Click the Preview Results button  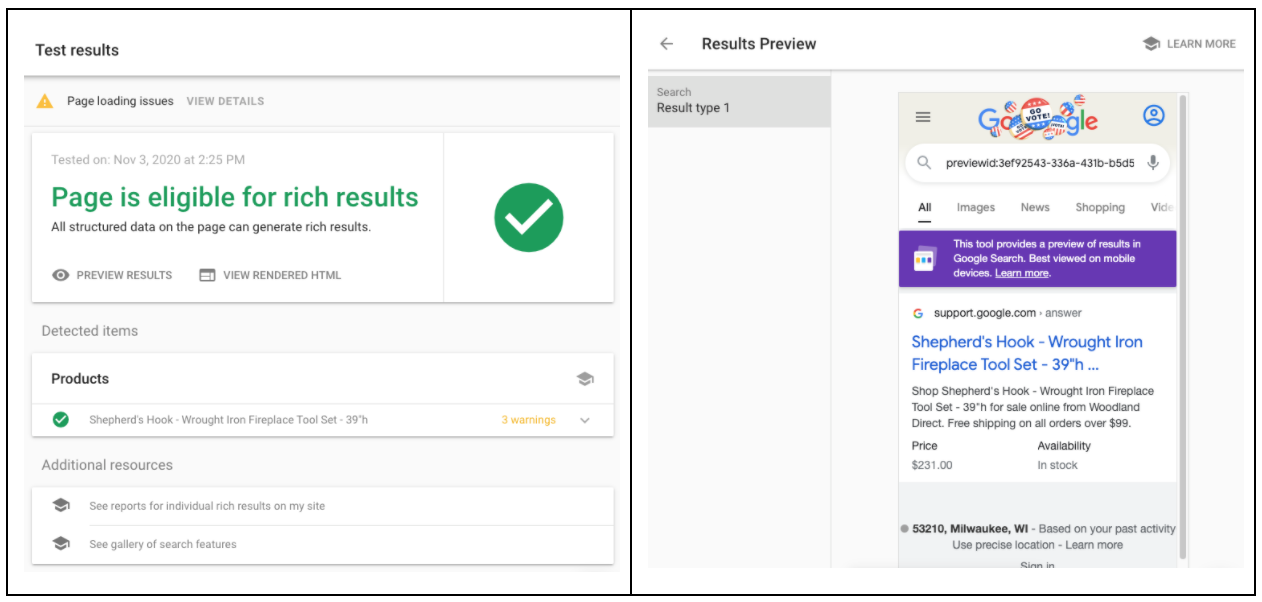click(112, 275)
